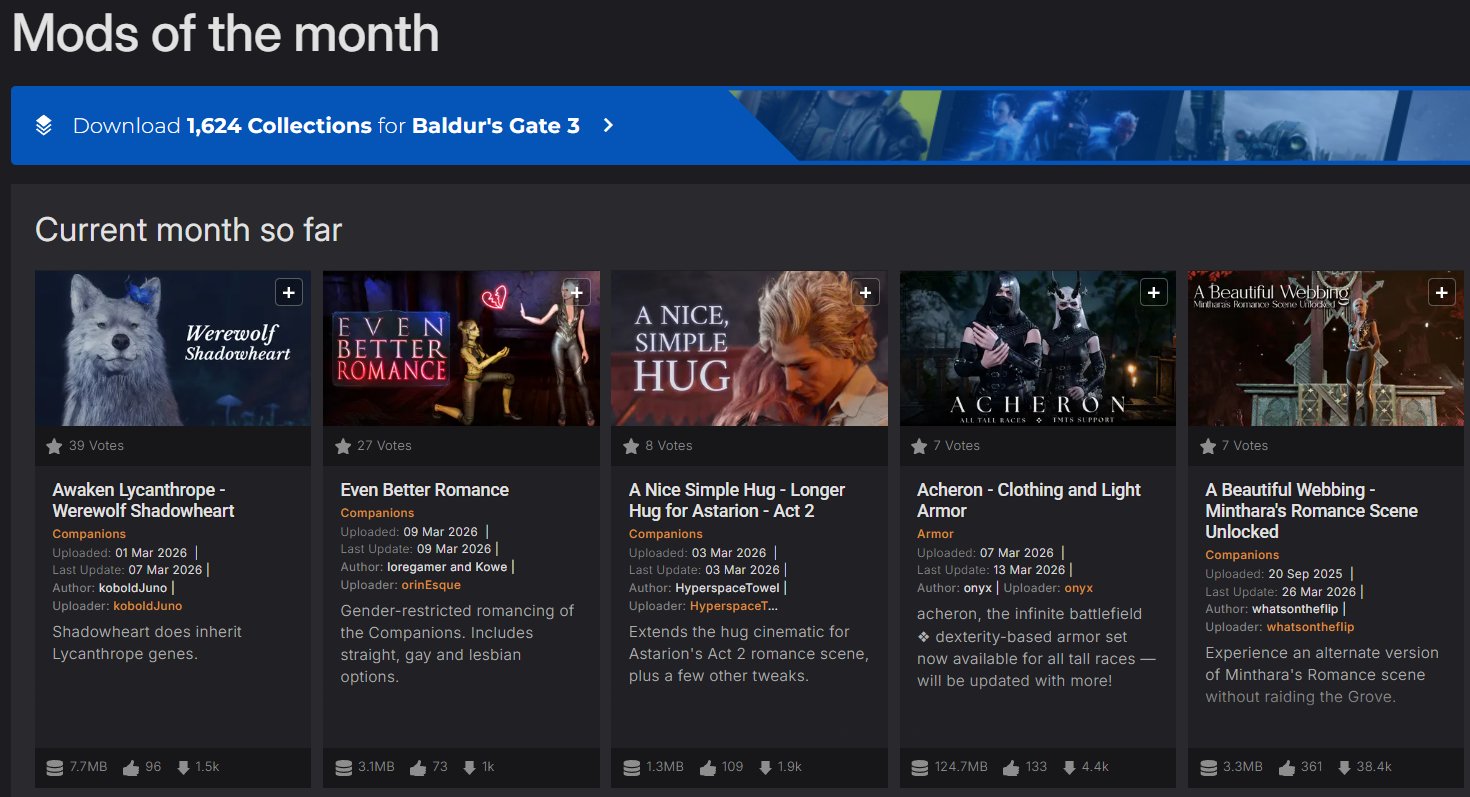Open uploader onyx's profile link

point(1079,588)
